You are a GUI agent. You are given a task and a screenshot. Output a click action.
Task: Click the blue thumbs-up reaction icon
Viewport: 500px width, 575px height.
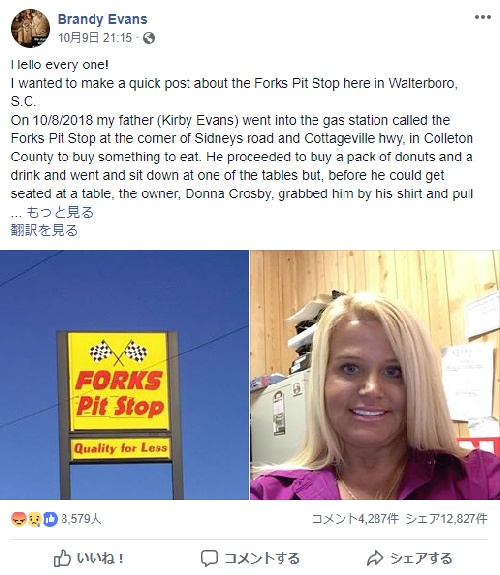coord(51,519)
